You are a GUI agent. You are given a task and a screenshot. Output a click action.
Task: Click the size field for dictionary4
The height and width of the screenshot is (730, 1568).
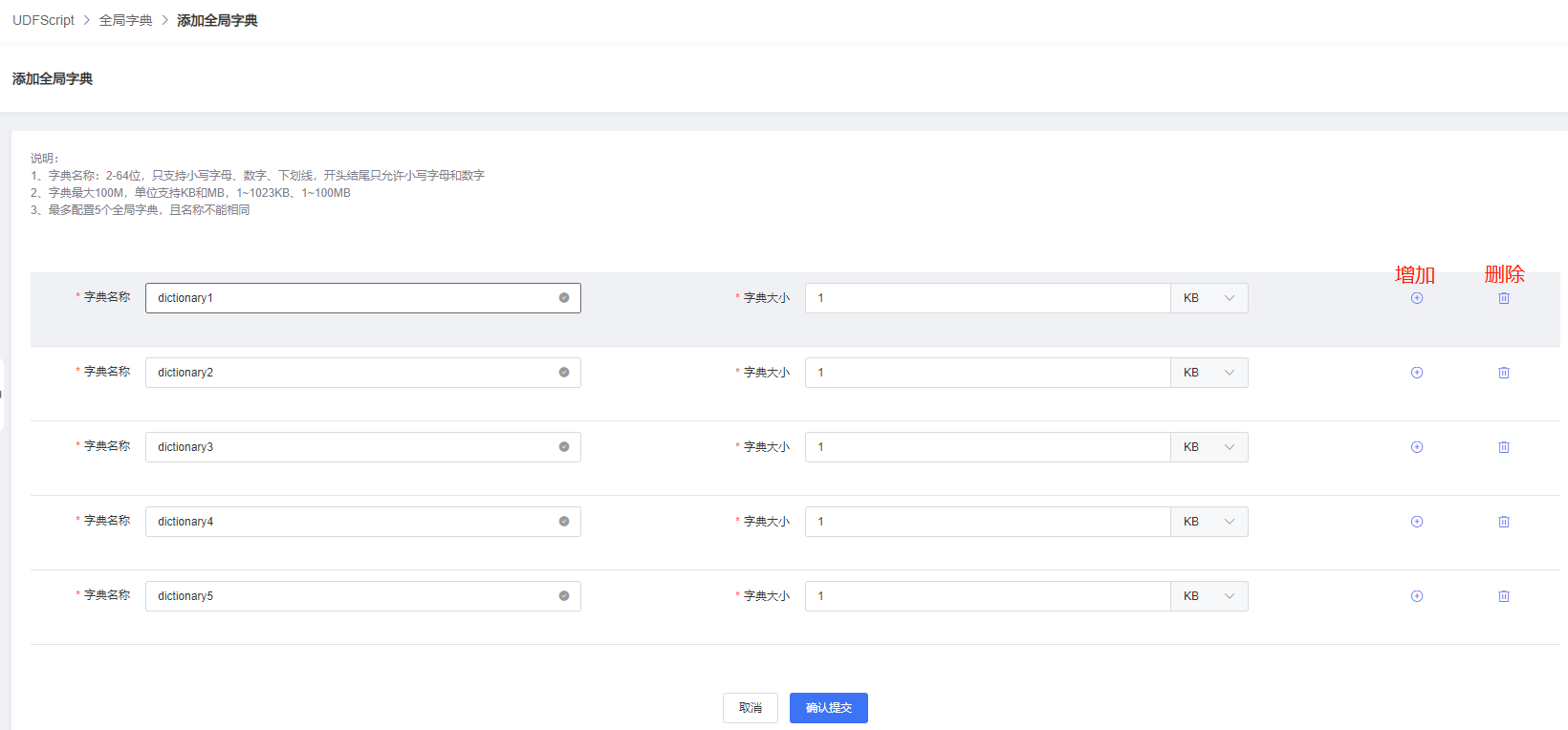point(988,522)
